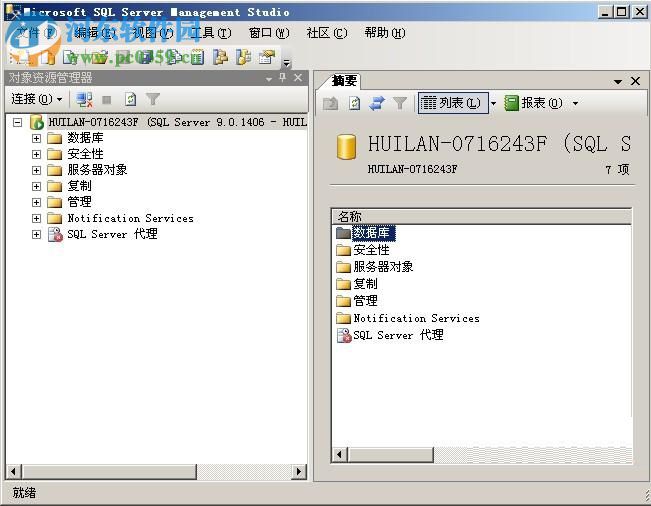Click the blue Synchronize arrows icon
Screen dimensions: 651x506
(377, 103)
